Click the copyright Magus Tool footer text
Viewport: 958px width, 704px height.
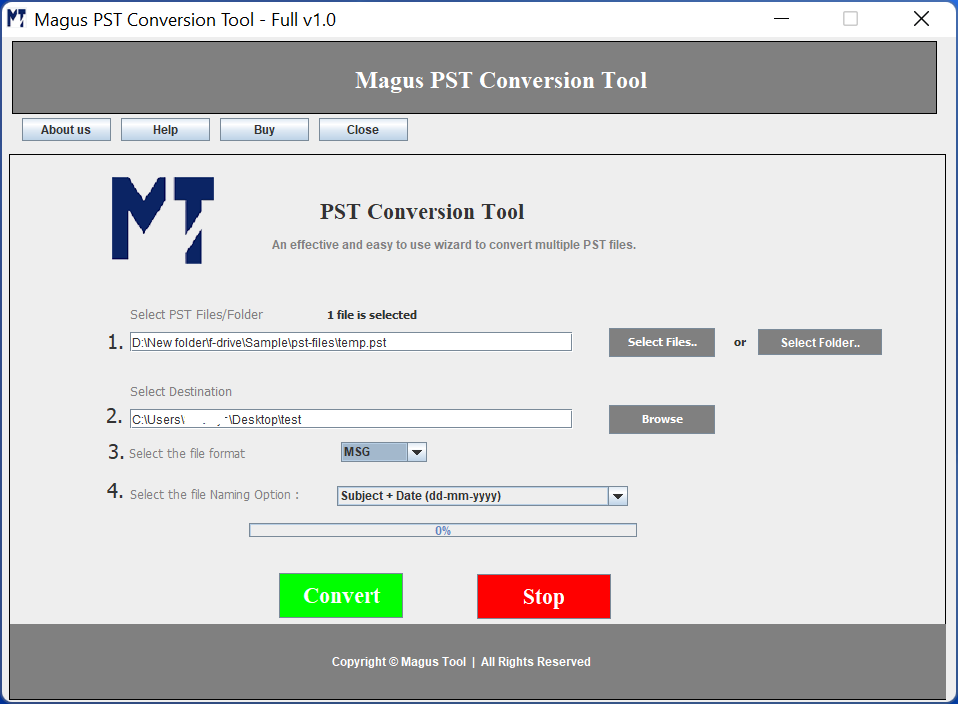[461, 662]
